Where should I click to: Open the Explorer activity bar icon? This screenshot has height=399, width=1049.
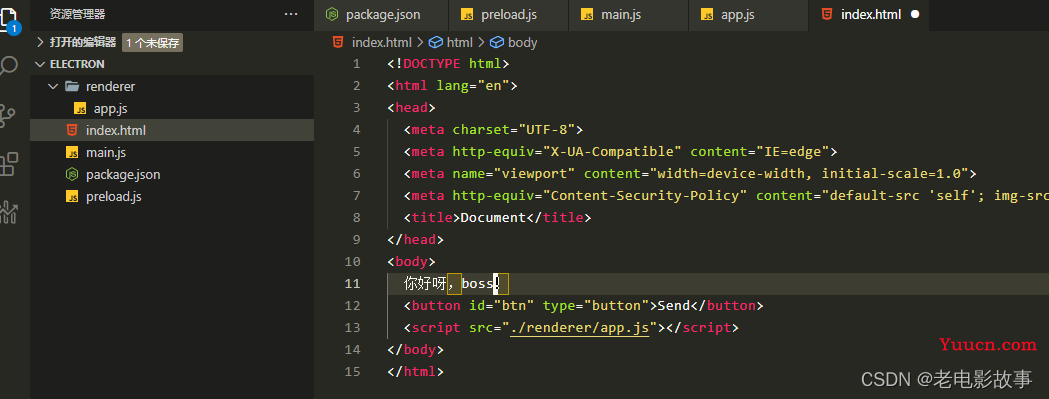coord(10,18)
